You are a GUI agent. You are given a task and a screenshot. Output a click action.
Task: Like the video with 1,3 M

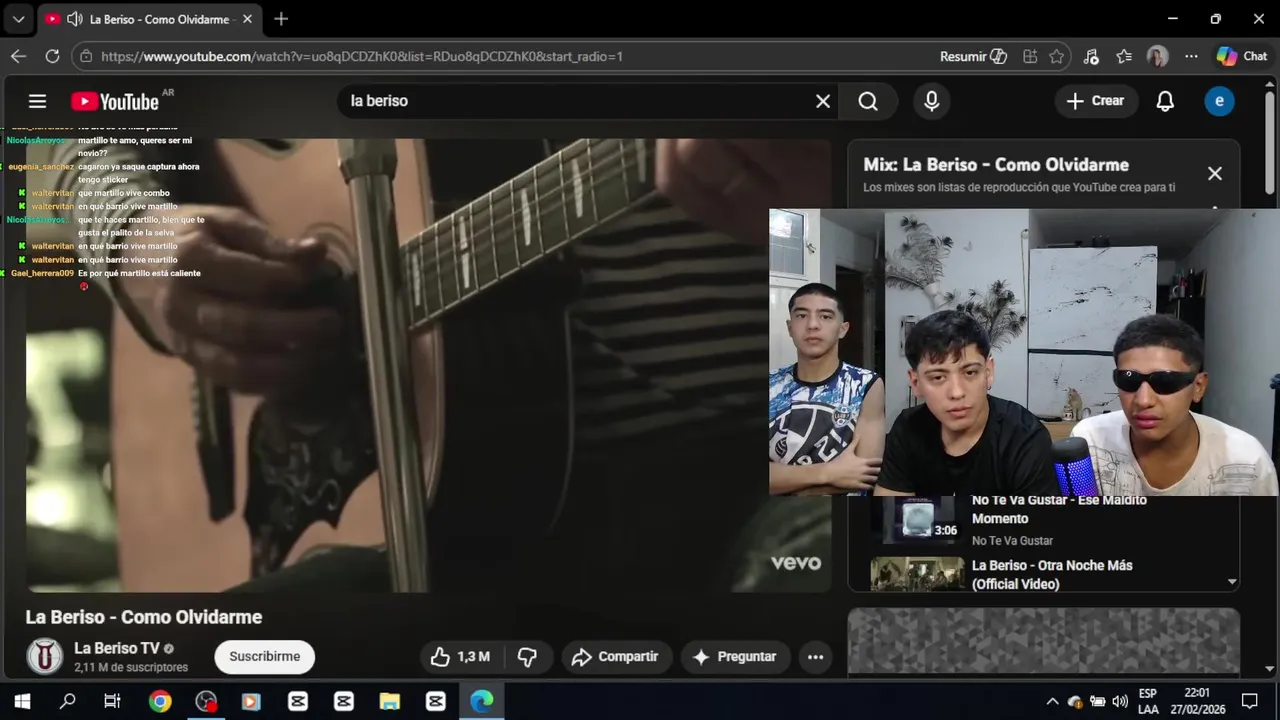[x=460, y=657]
